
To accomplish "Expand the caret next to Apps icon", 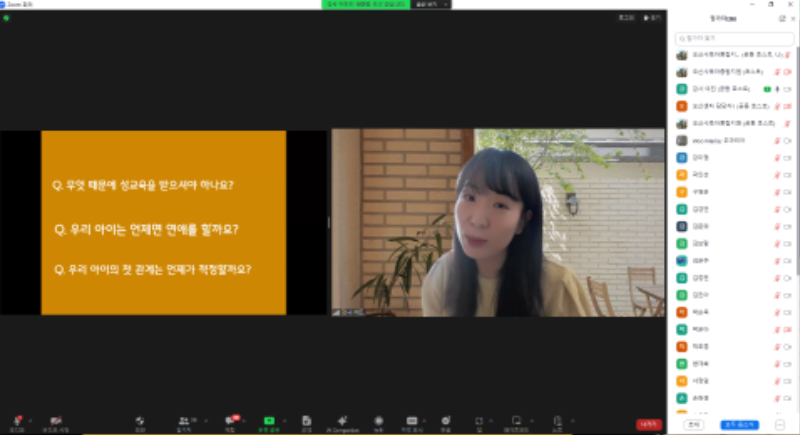I will click(x=491, y=421).
